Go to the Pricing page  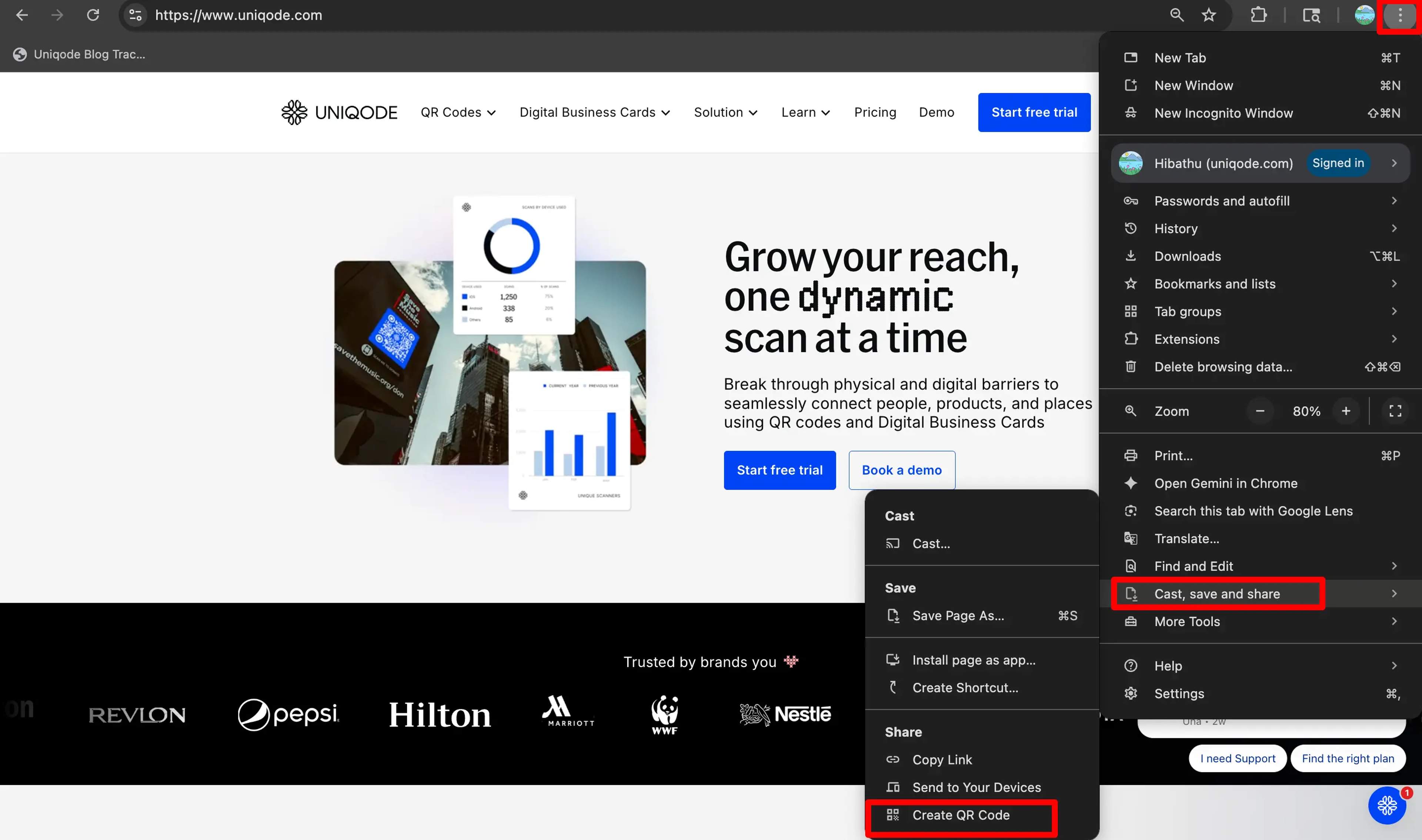[x=875, y=112]
